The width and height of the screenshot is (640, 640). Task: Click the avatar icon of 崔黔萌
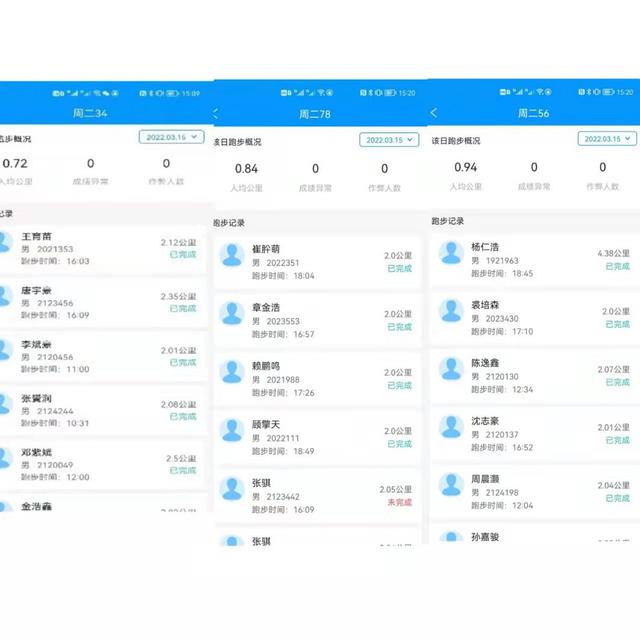click(x=232, y=255)
